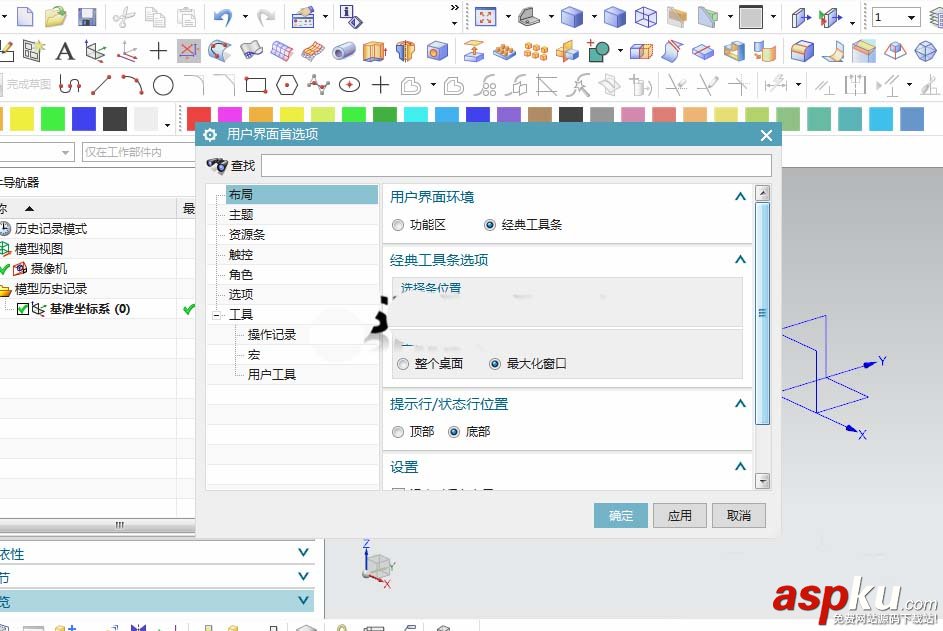Apply settings with the 应用 button
This screenshot has width=943, height=631.
[x=679, y=515]
